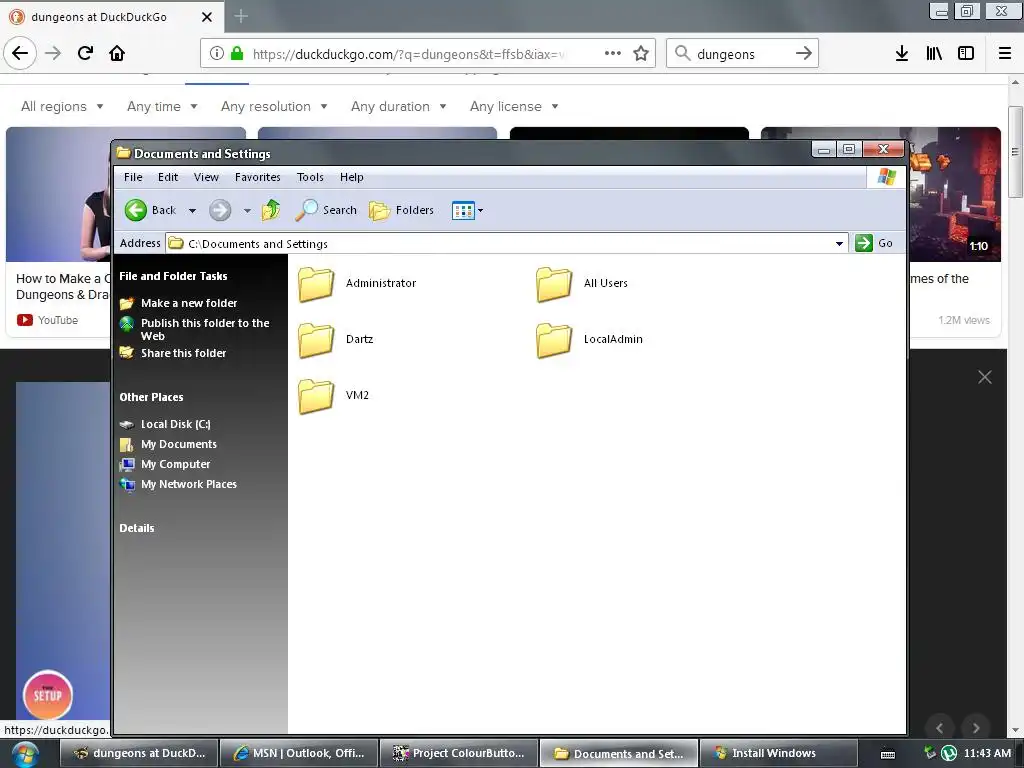The height and width of the screenshot is (768, 1024).
Task: Open Firefox downloads arrow icon
Action: pos(902,54)
